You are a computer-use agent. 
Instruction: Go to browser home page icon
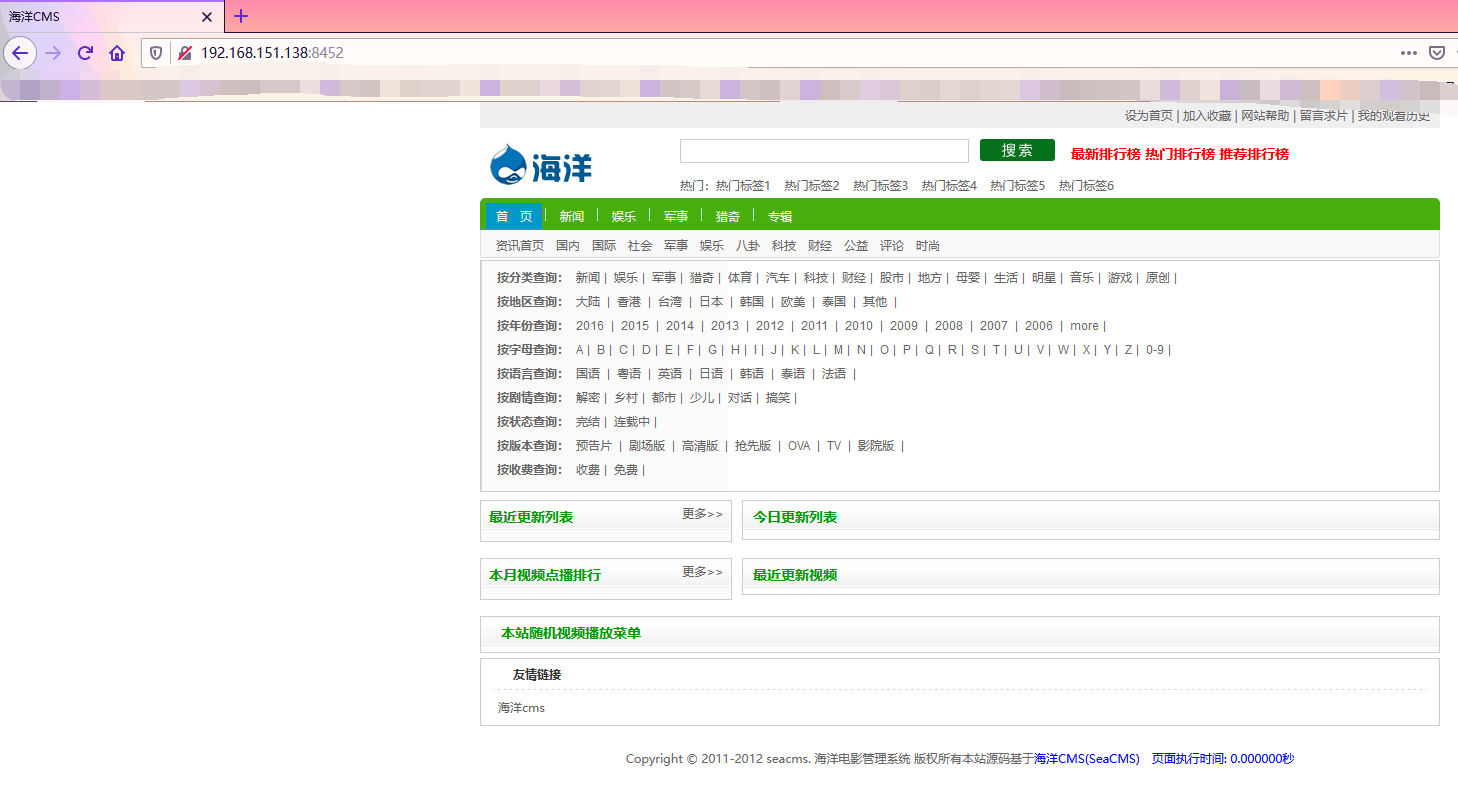117,53
